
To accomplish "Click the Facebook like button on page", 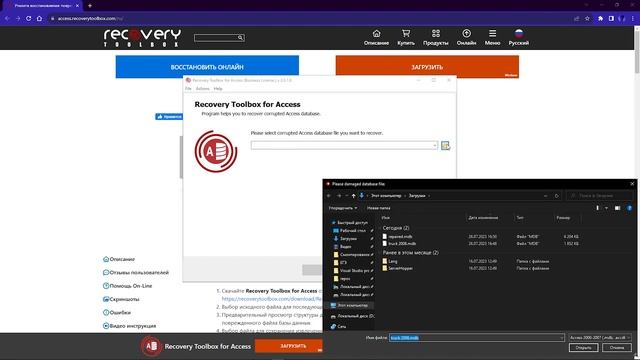I will point(169,117).
